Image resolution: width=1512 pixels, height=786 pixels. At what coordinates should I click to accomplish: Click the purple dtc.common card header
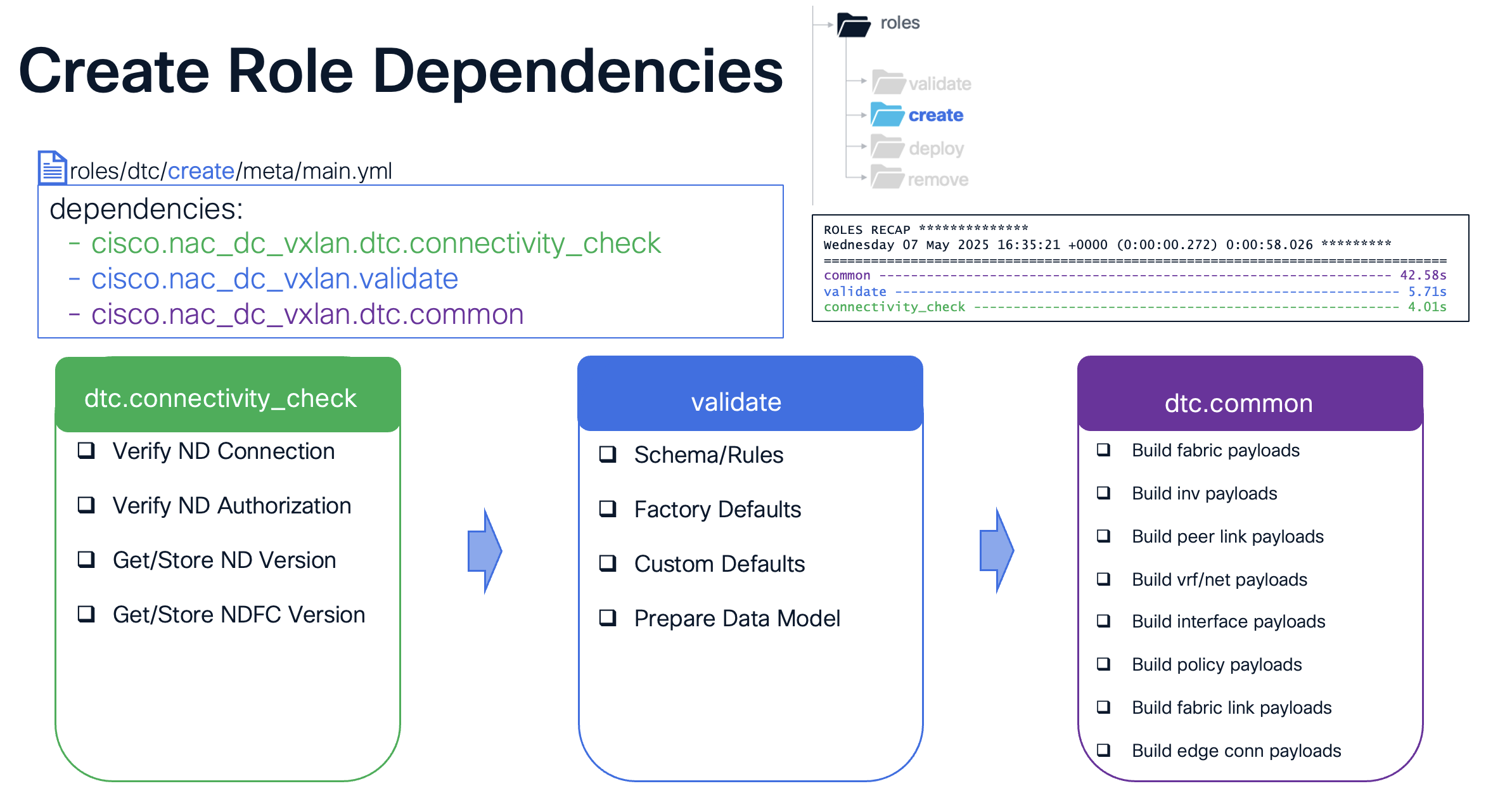tap(1250, 393)
